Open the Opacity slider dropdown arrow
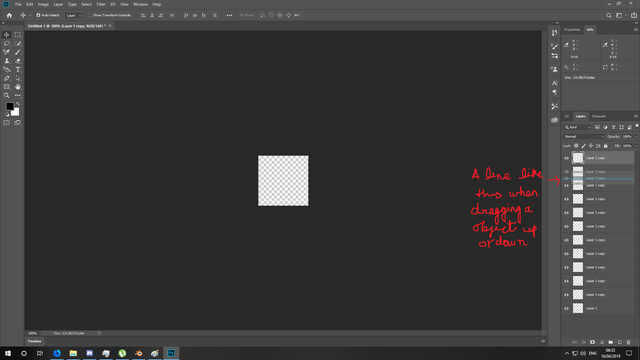640x360 pixels. (x=636, y=136)
